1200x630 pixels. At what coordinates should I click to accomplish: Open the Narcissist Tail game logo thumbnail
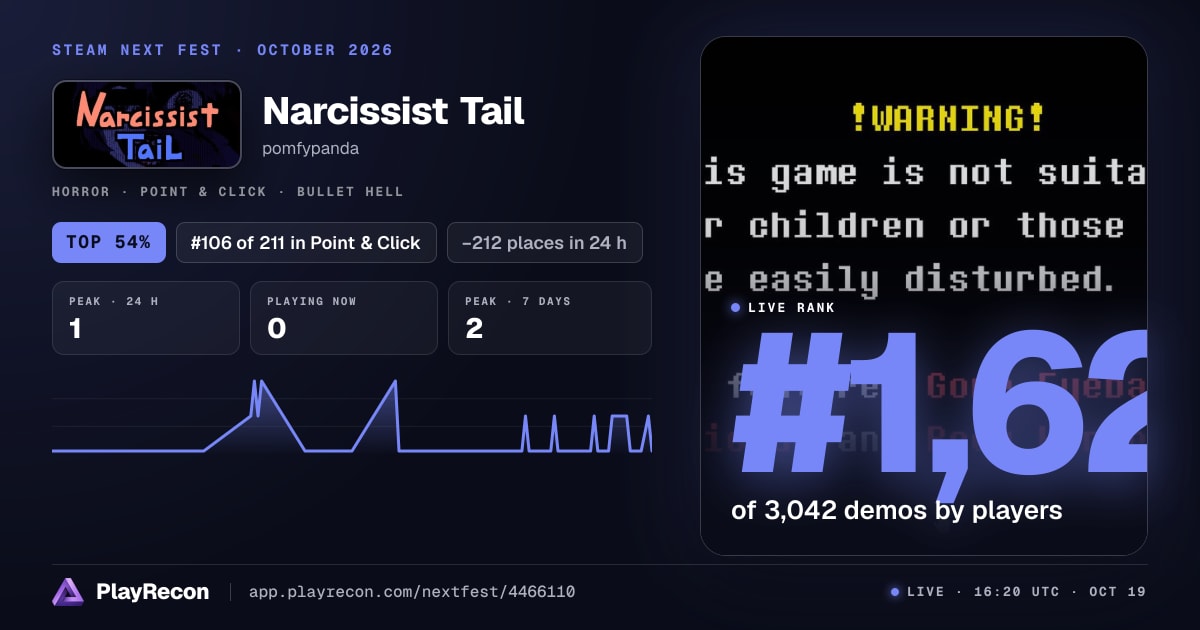pyautogui.click(x=147, y=124)
